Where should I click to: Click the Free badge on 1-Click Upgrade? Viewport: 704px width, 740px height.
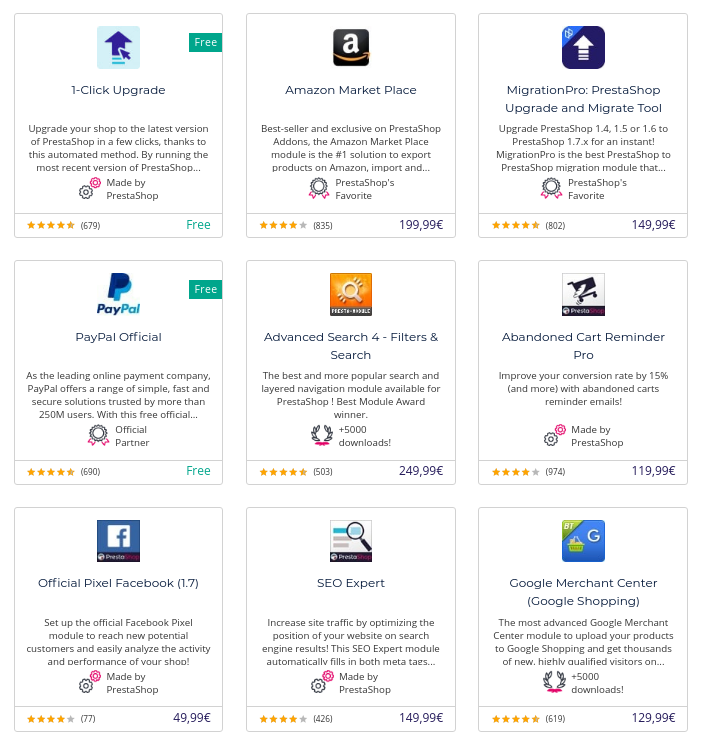[x=205, y=42]
